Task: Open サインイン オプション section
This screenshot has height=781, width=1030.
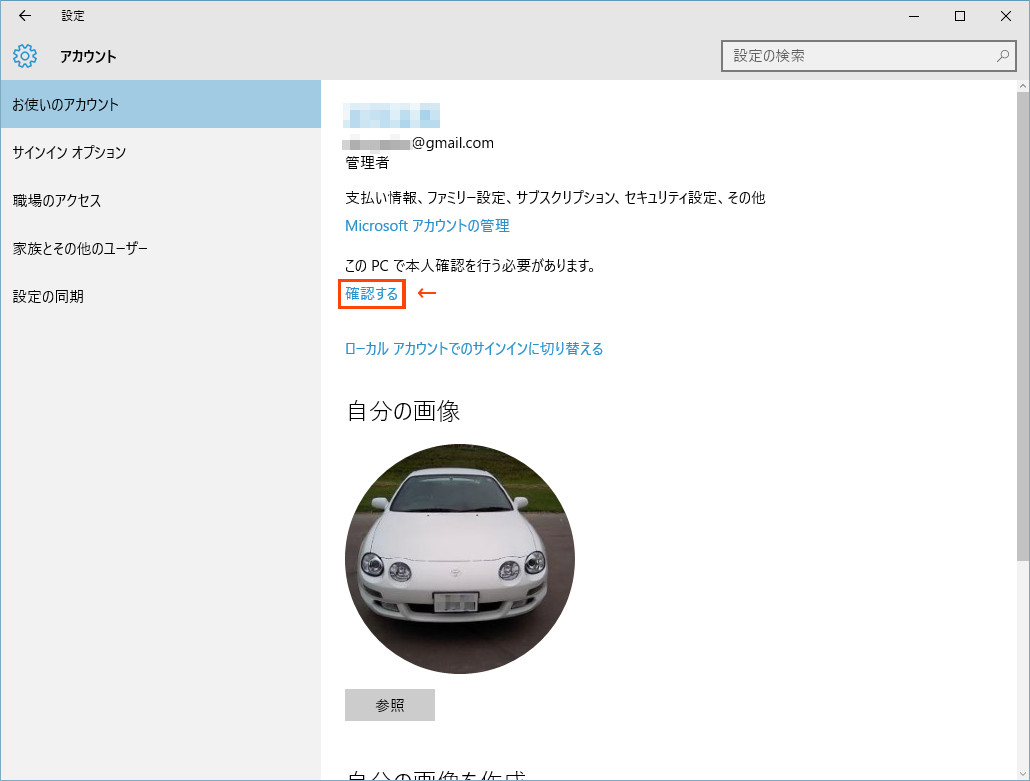Action: tap(160, 152)
